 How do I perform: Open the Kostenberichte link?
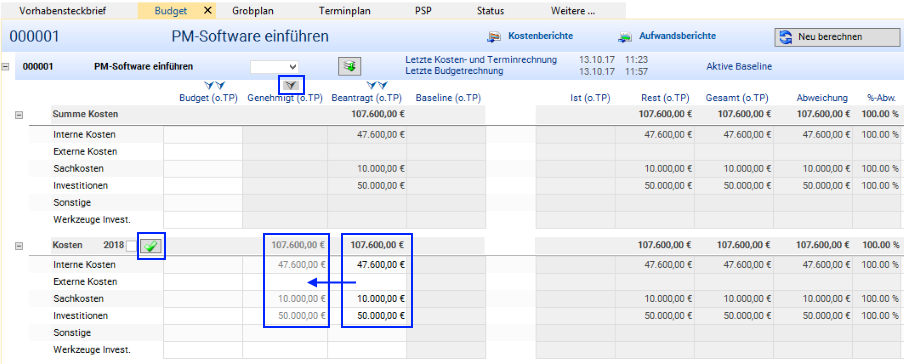coord(540,36)
